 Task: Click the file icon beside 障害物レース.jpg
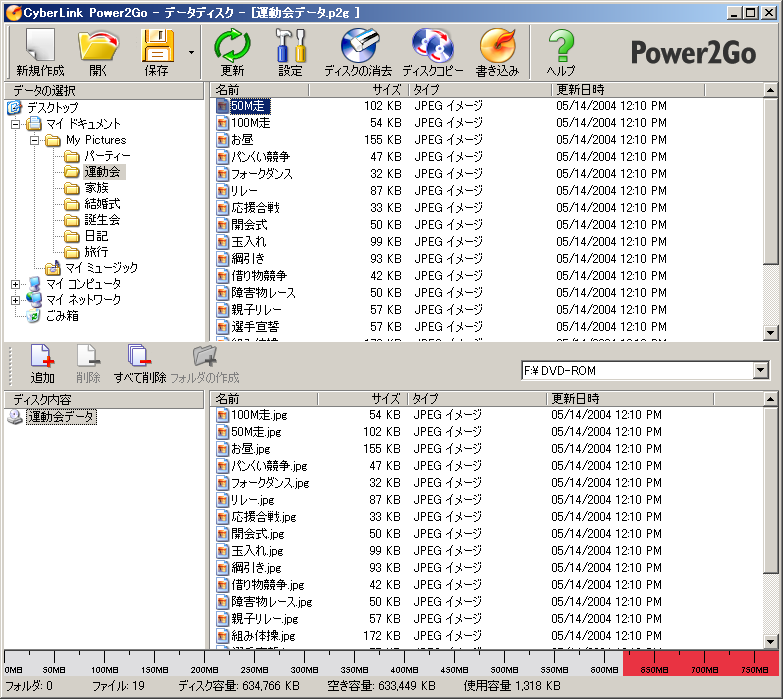(x=222, y=602)
